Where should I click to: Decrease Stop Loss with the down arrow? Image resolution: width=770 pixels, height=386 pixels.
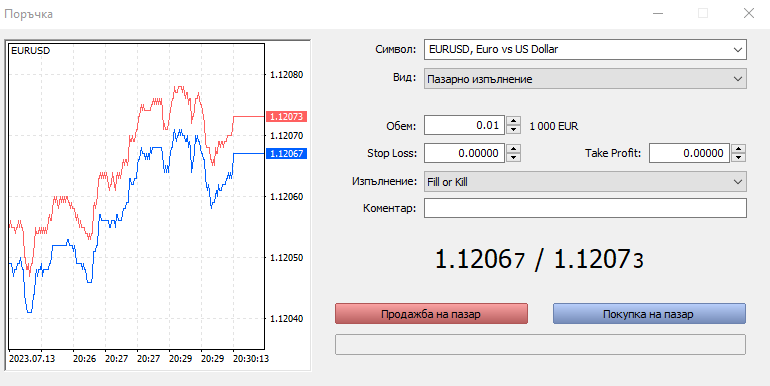[513, 158]
